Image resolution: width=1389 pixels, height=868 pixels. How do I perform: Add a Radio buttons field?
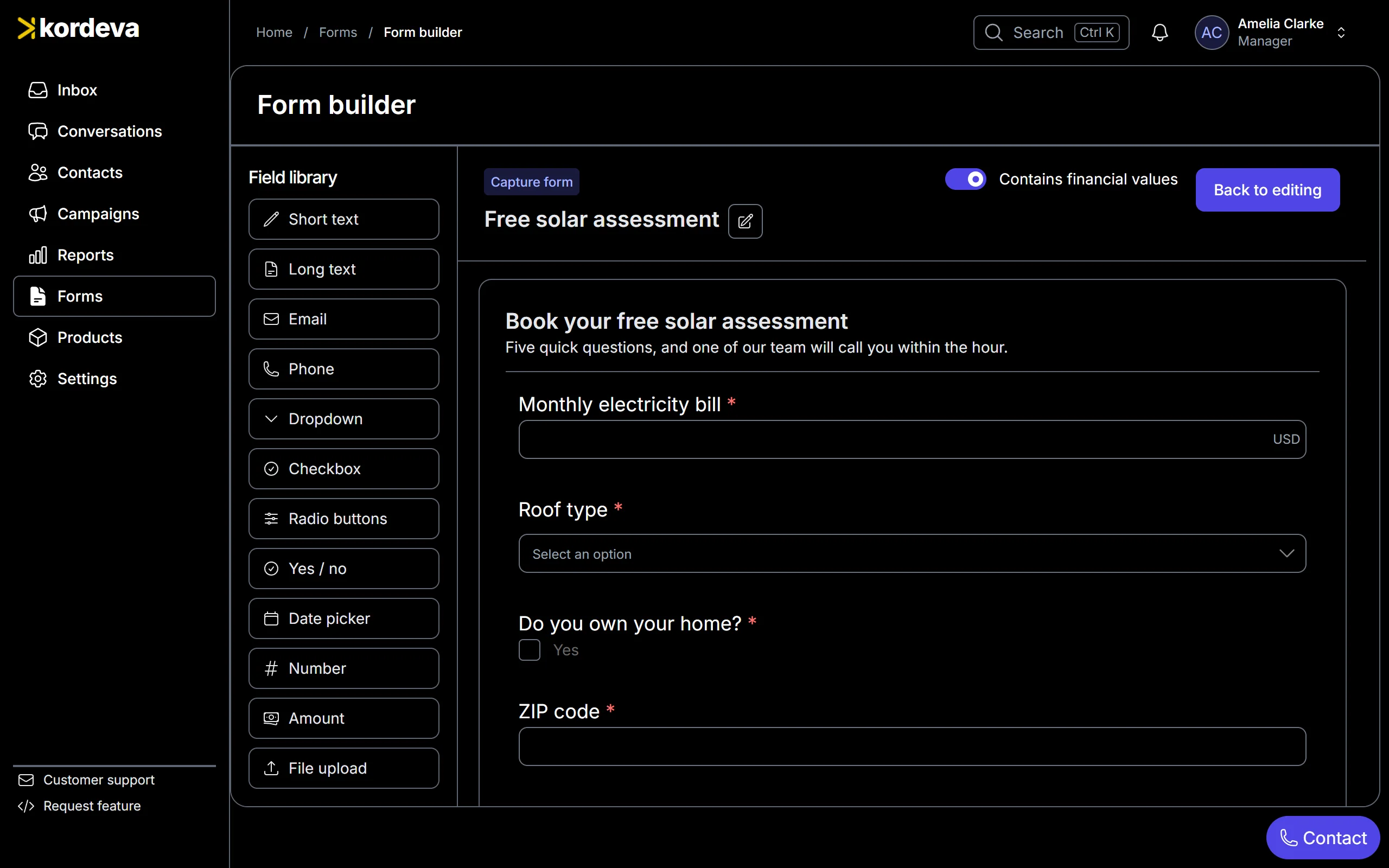pyautogui.click(x=344, y=519)
